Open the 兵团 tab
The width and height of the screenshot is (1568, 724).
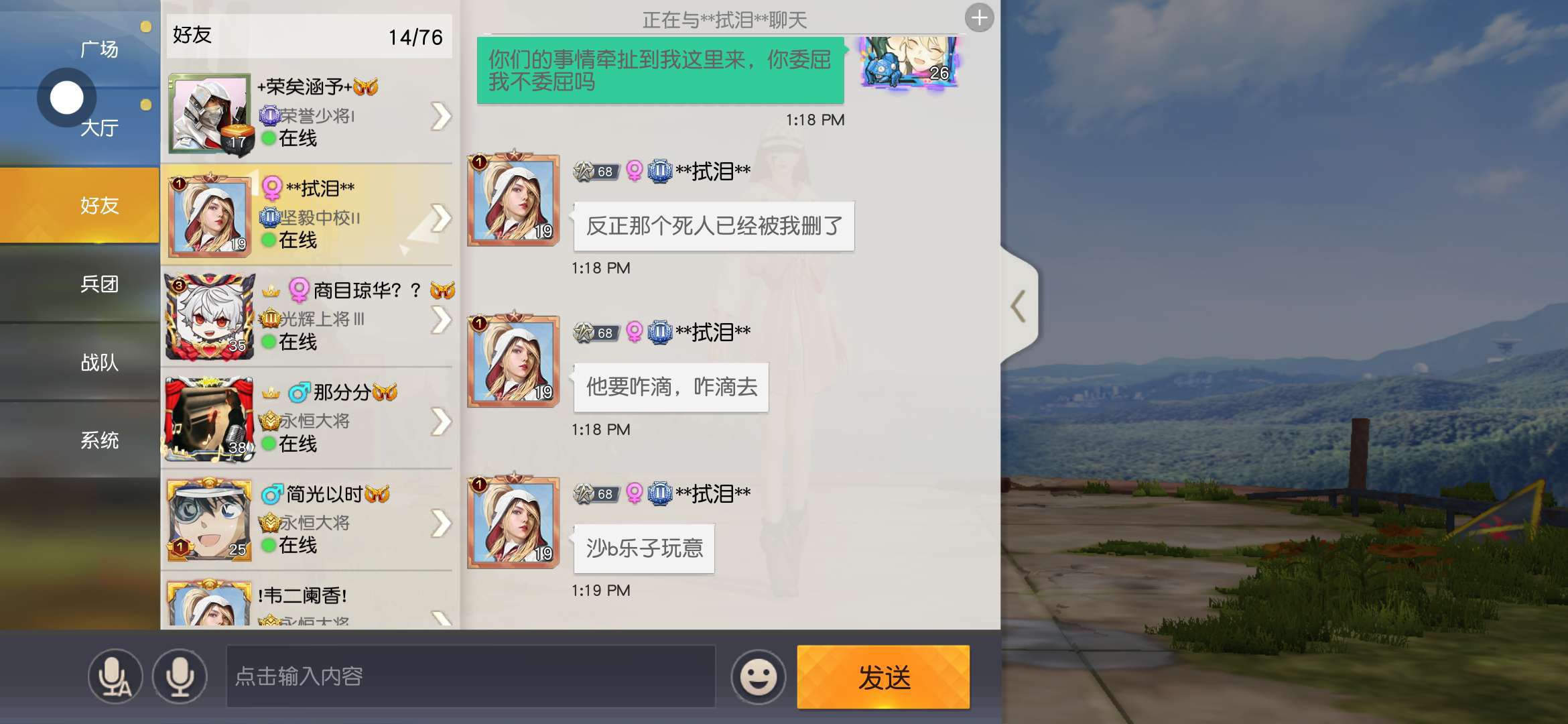point(99,284)
